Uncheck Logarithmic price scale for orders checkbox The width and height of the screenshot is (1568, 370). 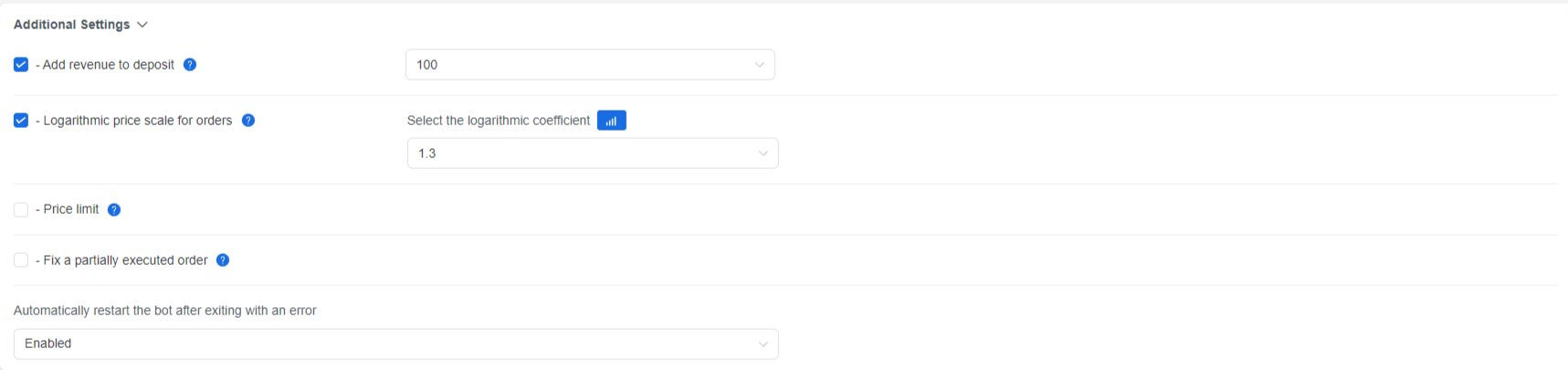pyautogui.click(x=21, y=121)
